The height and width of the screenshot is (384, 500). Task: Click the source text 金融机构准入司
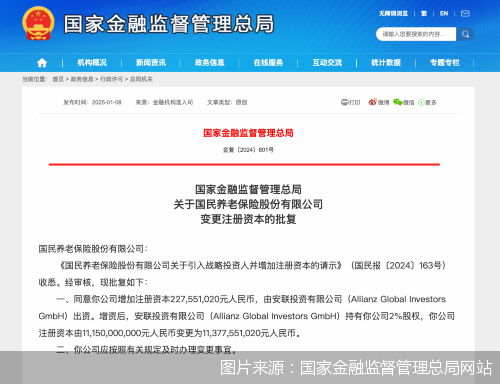[x=173, y=102]
